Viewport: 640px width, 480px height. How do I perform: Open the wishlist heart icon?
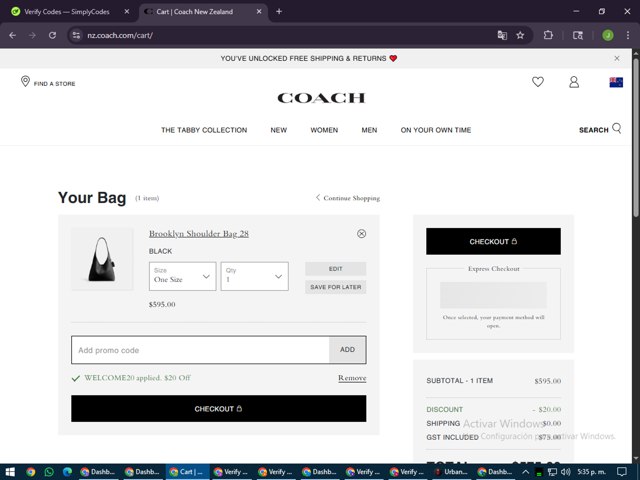click(538, 82)
